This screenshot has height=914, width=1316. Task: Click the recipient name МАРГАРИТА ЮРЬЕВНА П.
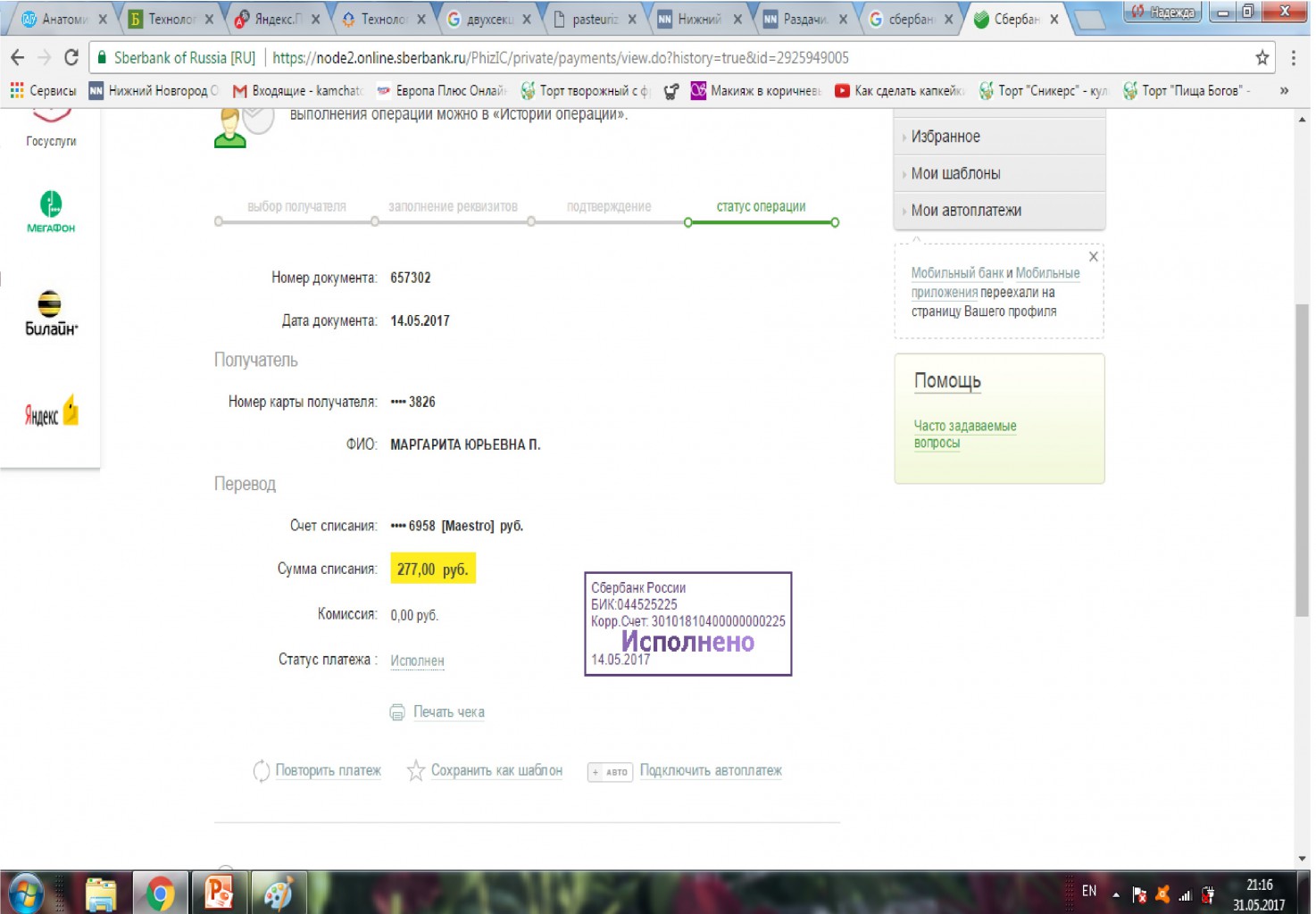tap(465, 445)
